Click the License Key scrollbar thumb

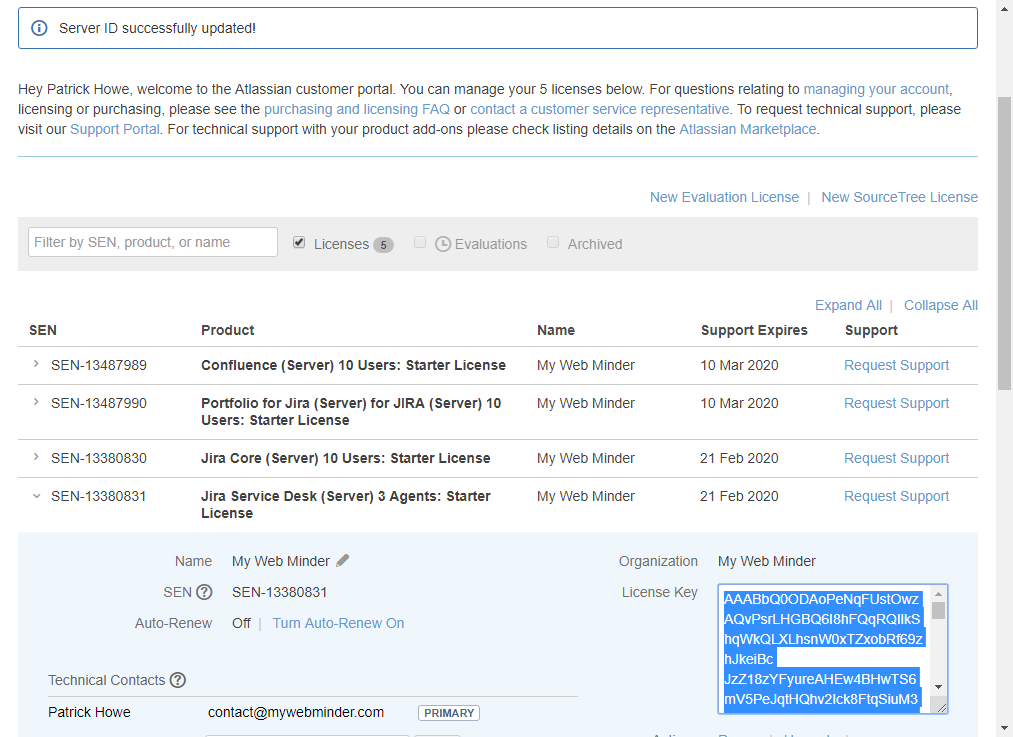pyautogui.click(x=939, y=610)
